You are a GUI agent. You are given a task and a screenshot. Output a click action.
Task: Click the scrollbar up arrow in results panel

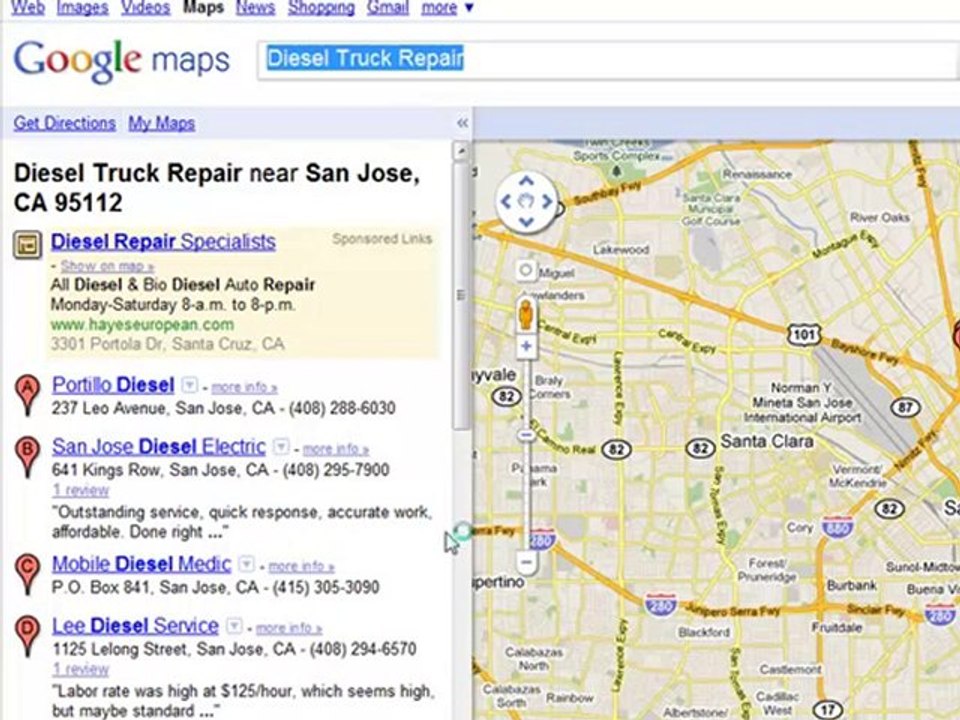click(462, 151)
